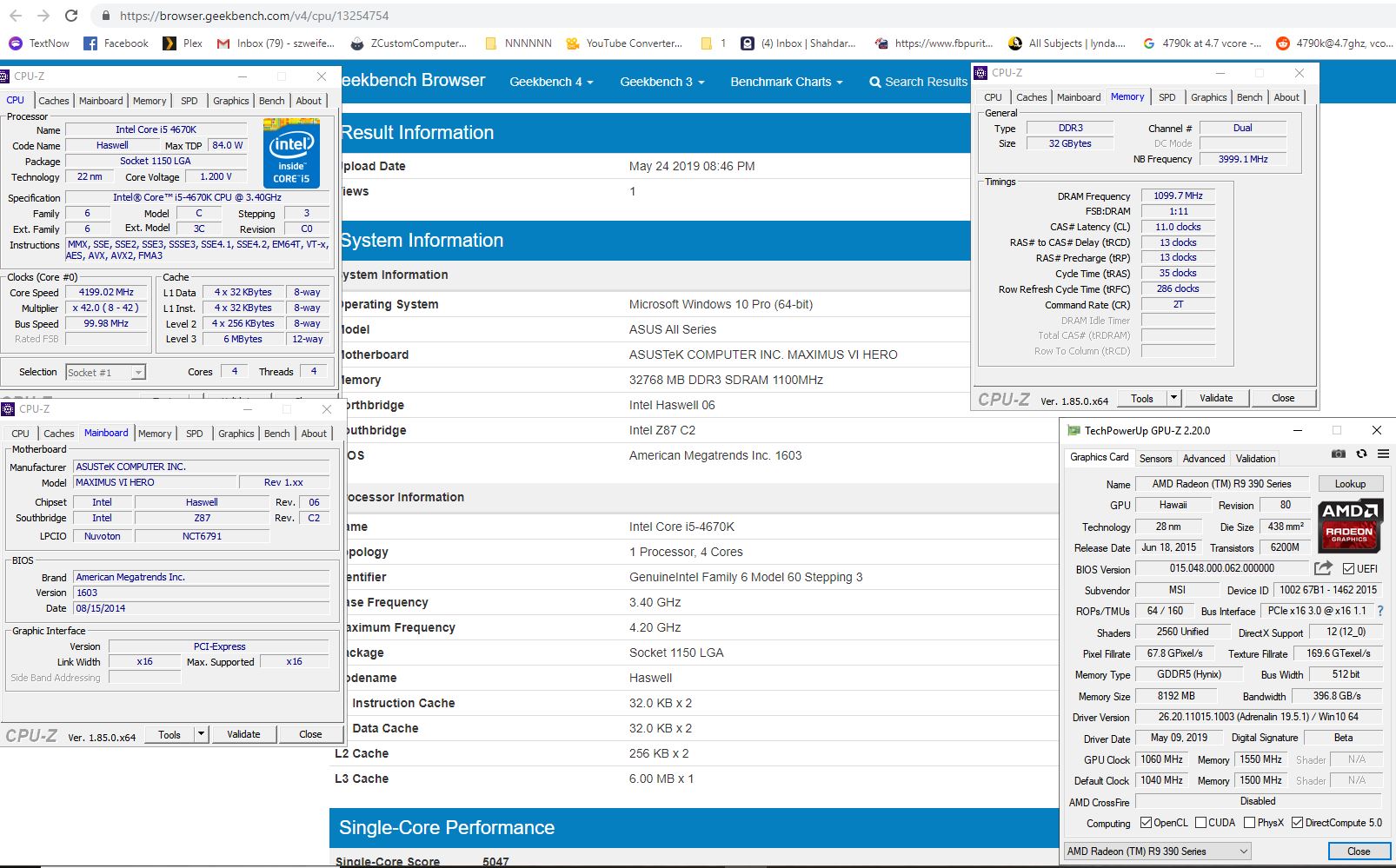Toggle the UEFI checkbox in GPU-Z

pyautogui.click(x=1348, y=569)
